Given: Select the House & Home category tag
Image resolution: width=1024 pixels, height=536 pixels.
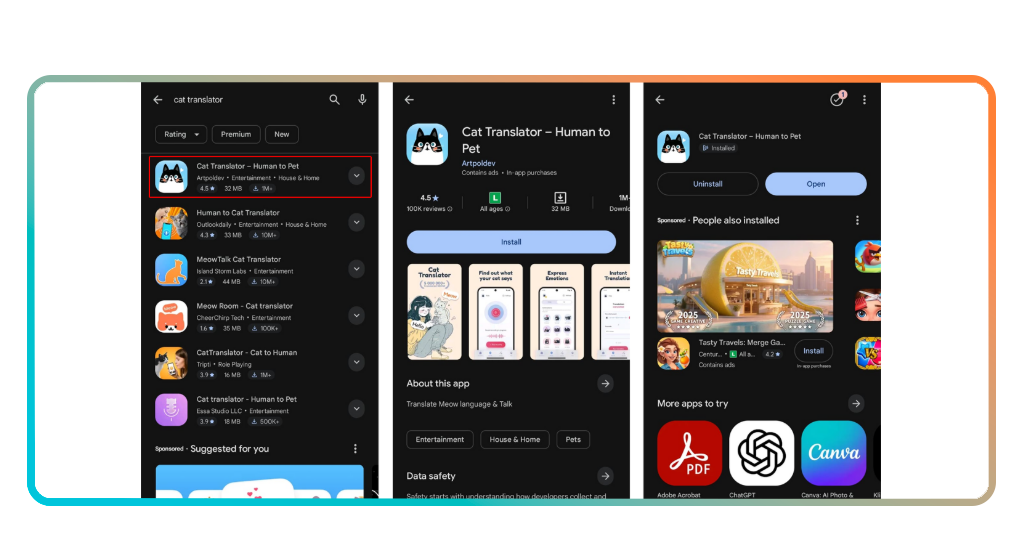Looking at the screenshot, I should click(515, 439).
